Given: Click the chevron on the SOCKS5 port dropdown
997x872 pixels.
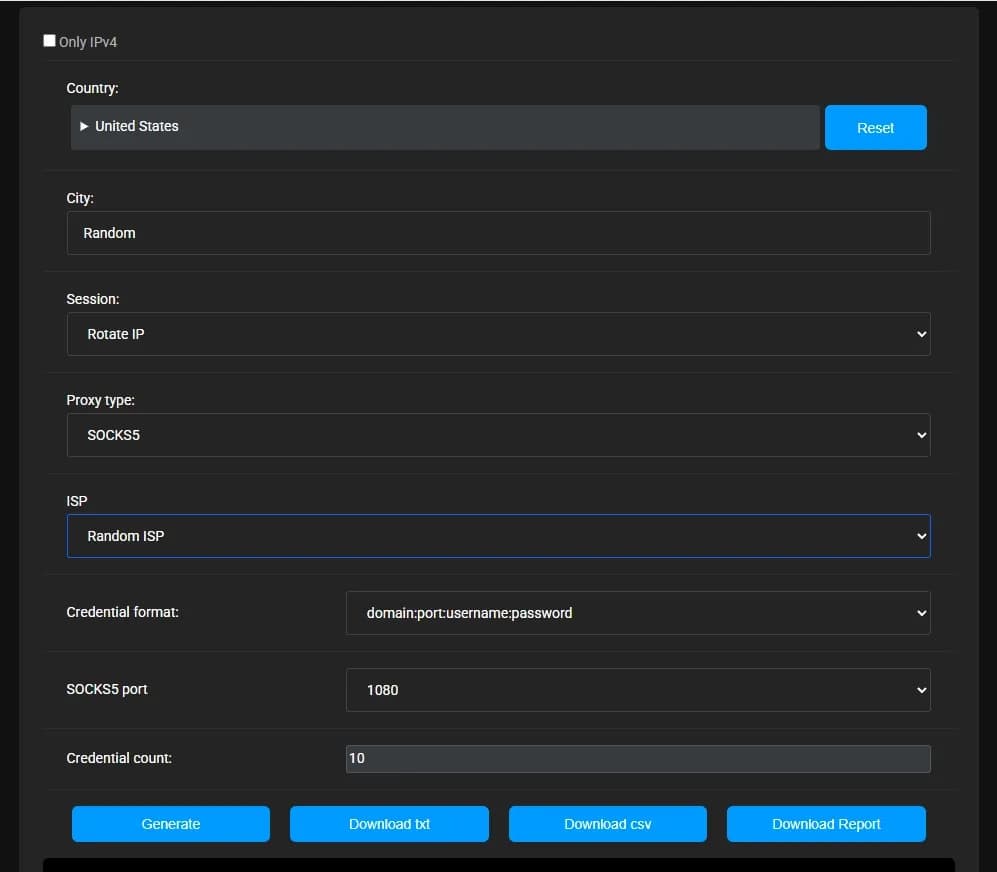Looking at the screenshot, I should coord(921,689).
